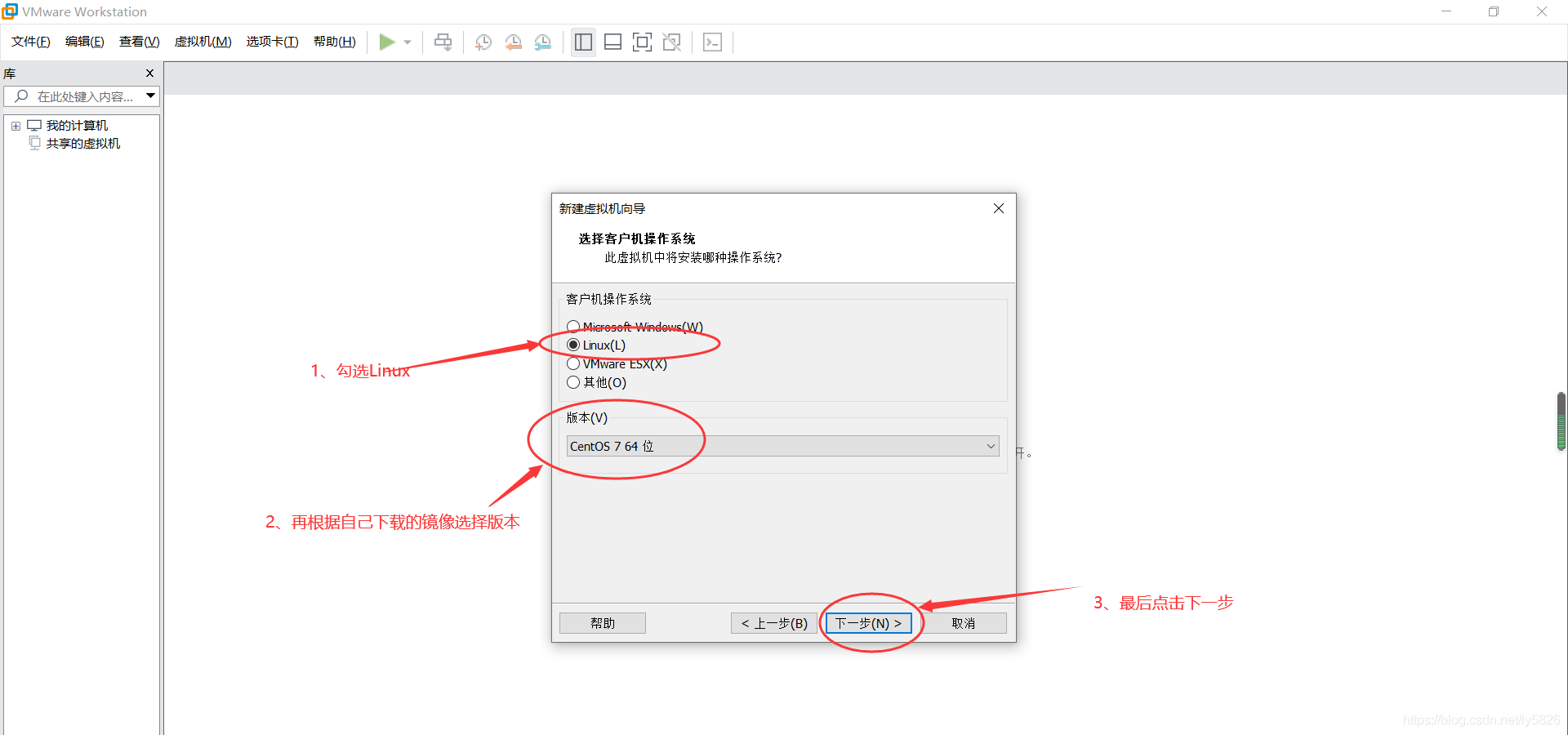The width and height of the screenshot is (1568, 735).
Task: Close the New Virtual Machine Wizard dialog
Action: (x=998, y=208)
